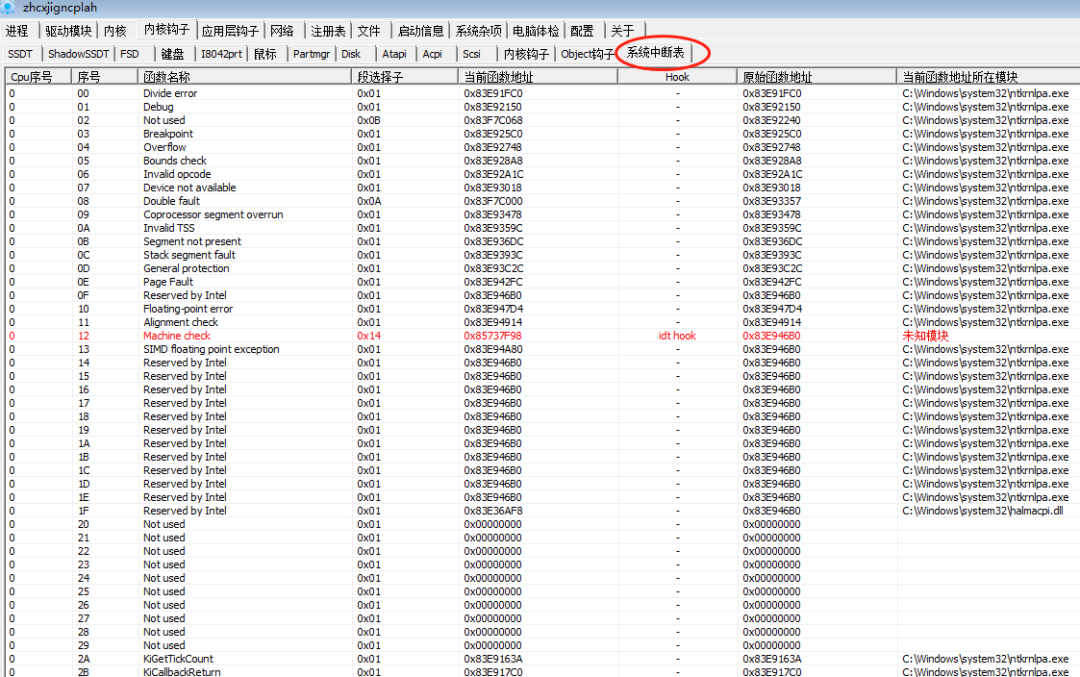
Task: Switch to the 进程 tab
Action: [17, 31]
